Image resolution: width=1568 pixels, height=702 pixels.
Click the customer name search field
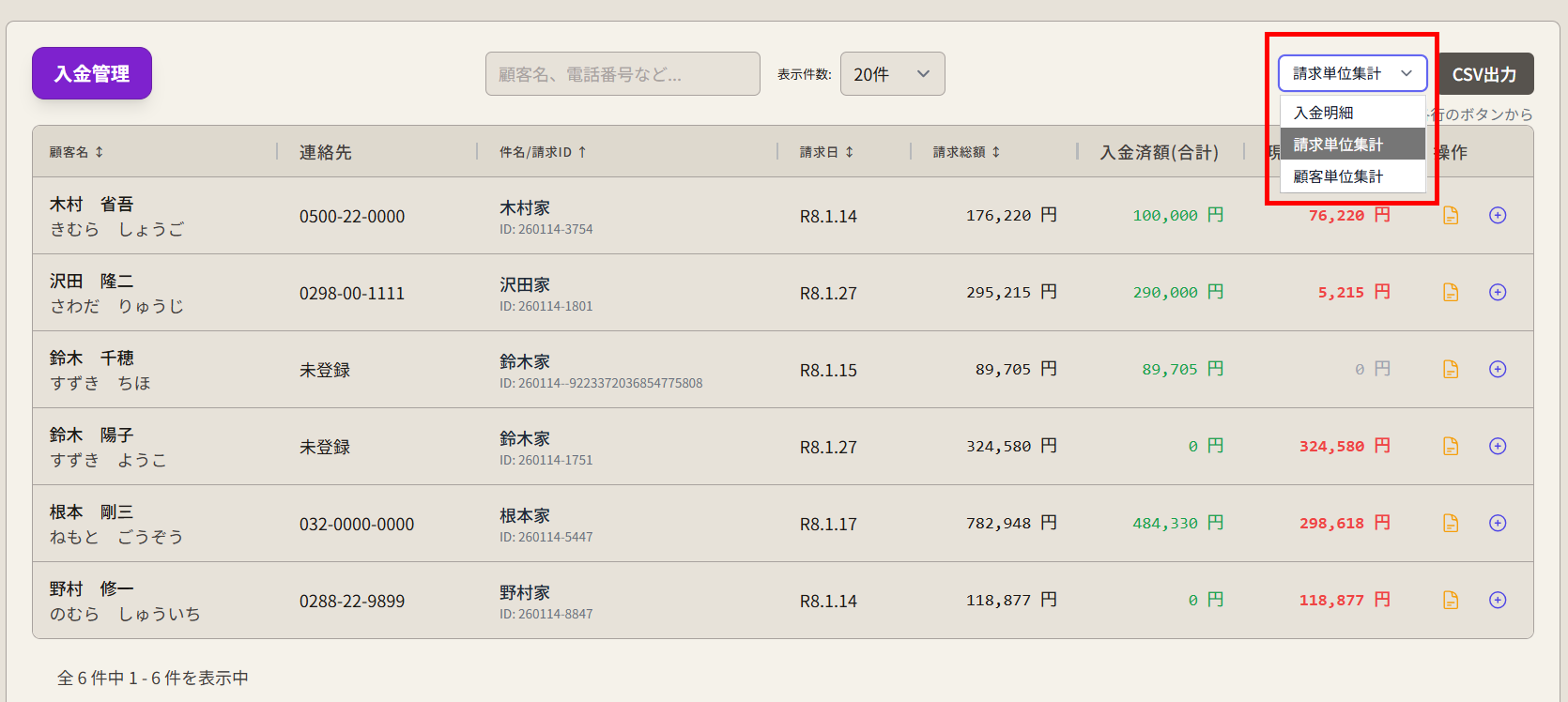pyautogui.click(x=623, y=74)
